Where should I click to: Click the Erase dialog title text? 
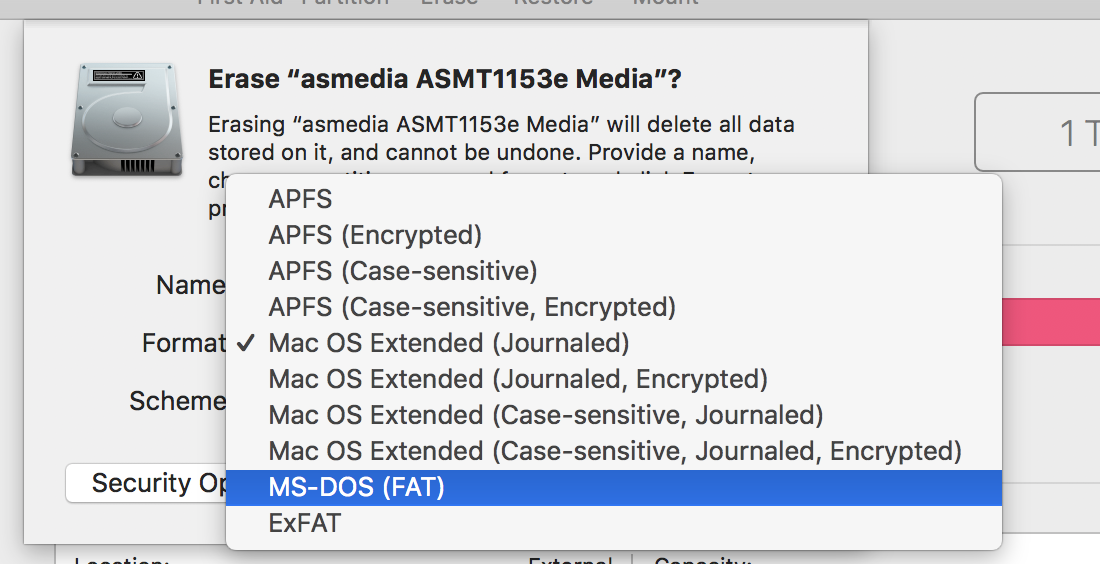point(445,79)
